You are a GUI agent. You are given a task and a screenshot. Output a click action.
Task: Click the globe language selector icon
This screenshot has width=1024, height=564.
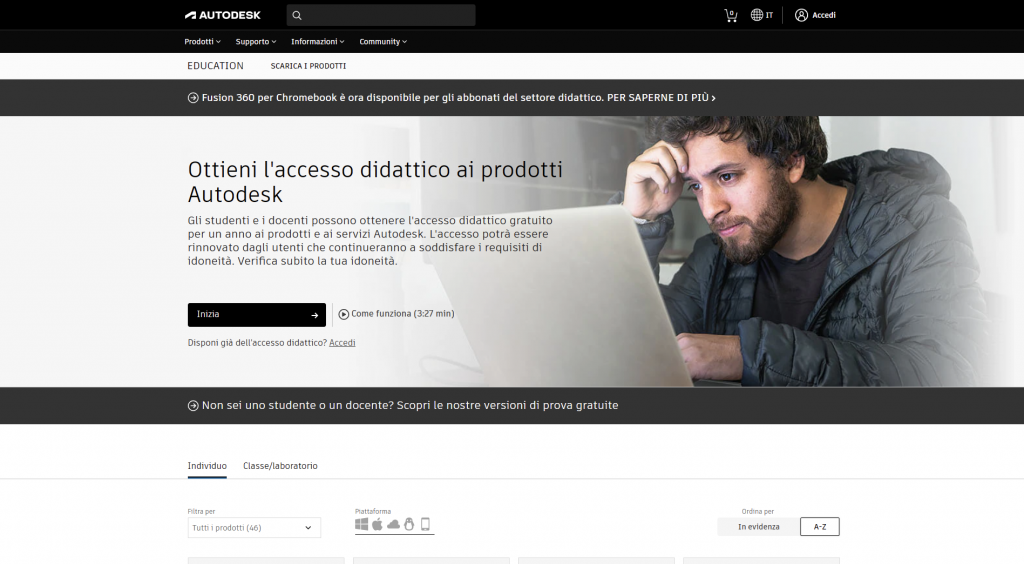coord(756,15)
